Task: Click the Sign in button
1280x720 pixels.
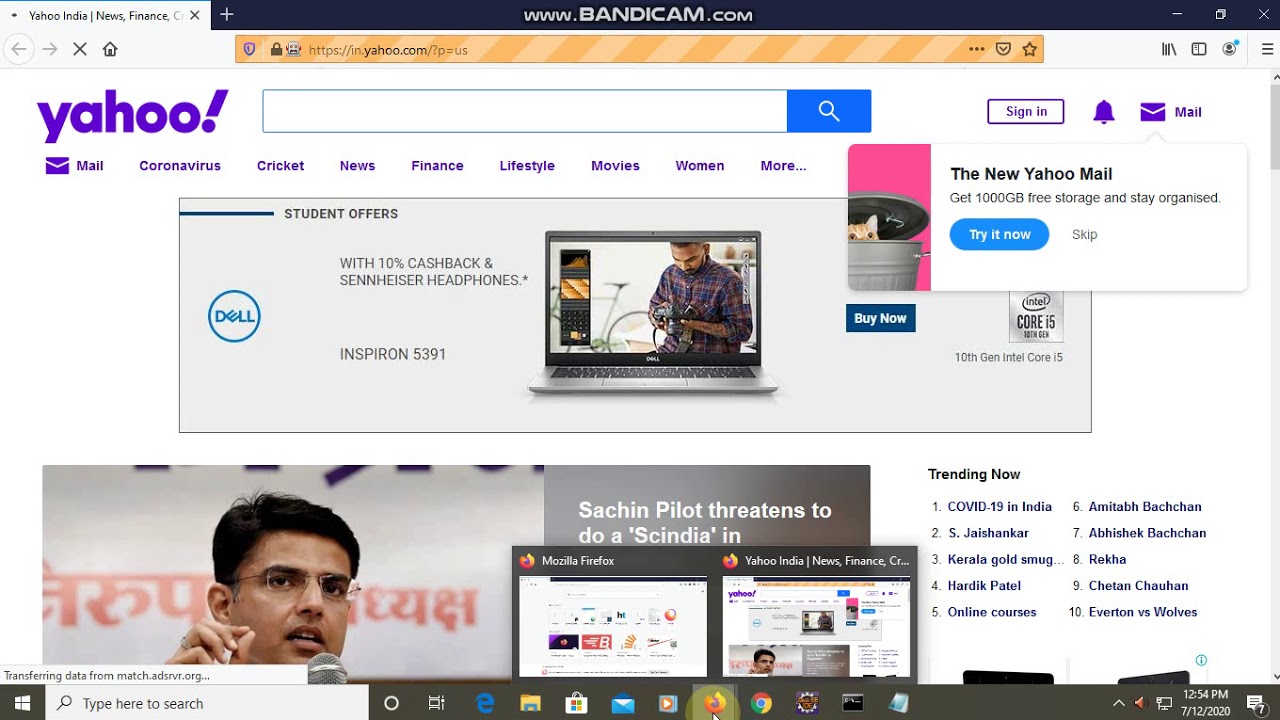Action: [x=1026, y=111]
